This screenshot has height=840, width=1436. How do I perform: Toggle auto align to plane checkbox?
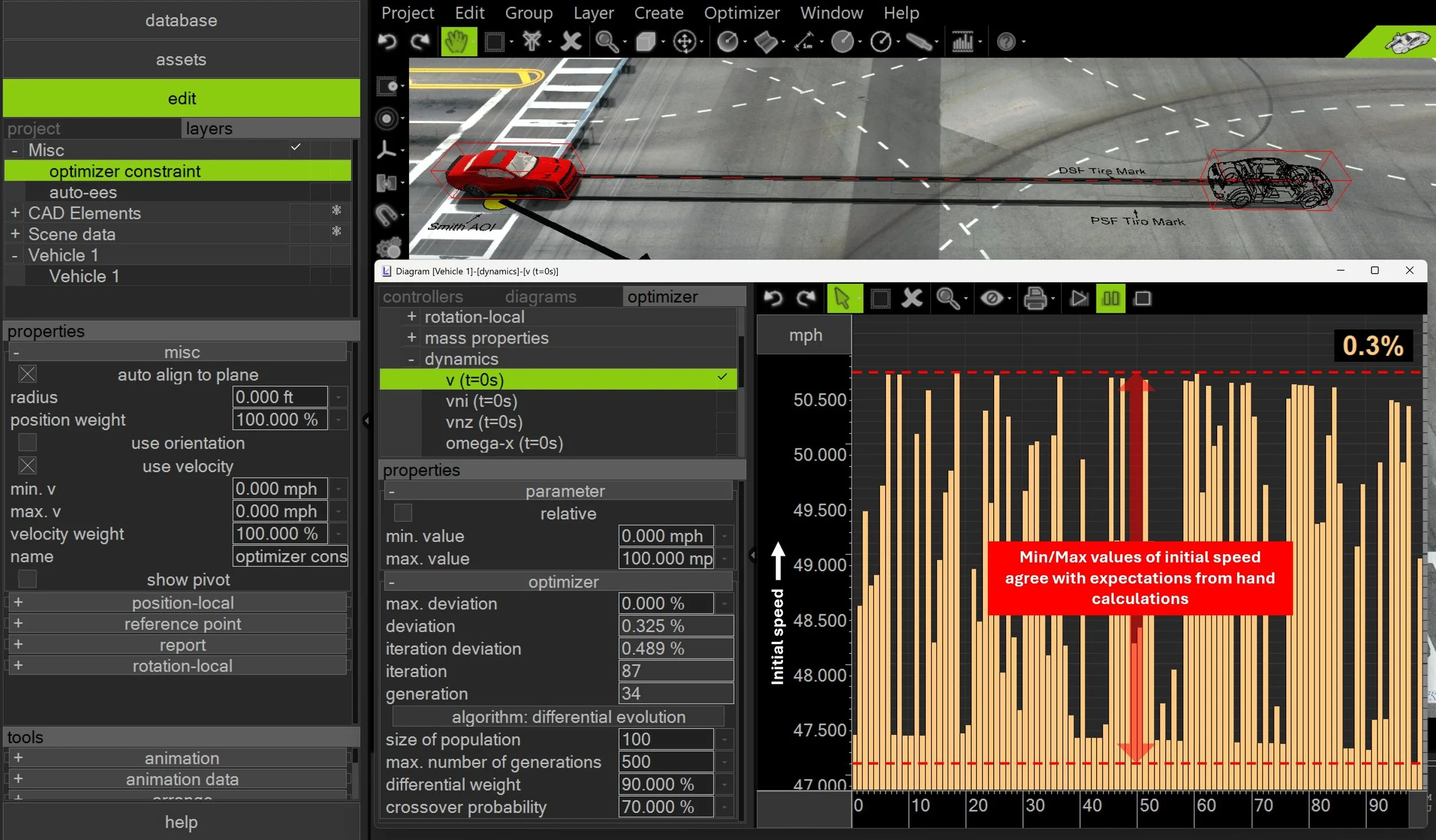pos(28,374)
